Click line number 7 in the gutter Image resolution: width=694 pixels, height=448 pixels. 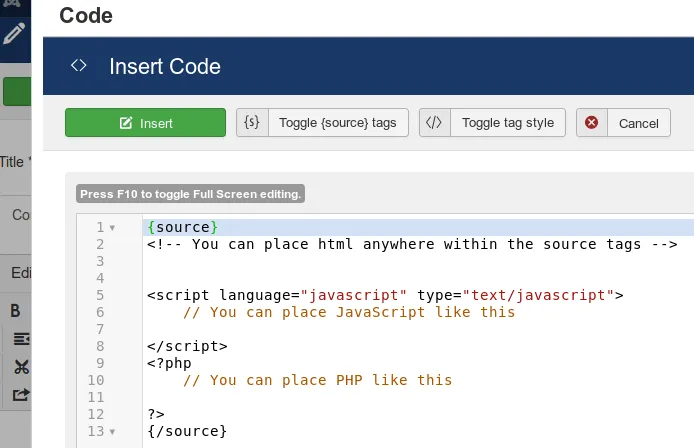pyautogui.click(x=100, y=329)
